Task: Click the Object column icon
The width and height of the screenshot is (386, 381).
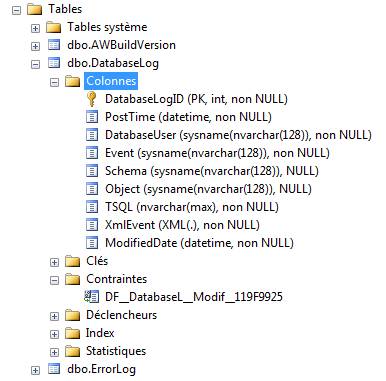Action: (92, 189)
